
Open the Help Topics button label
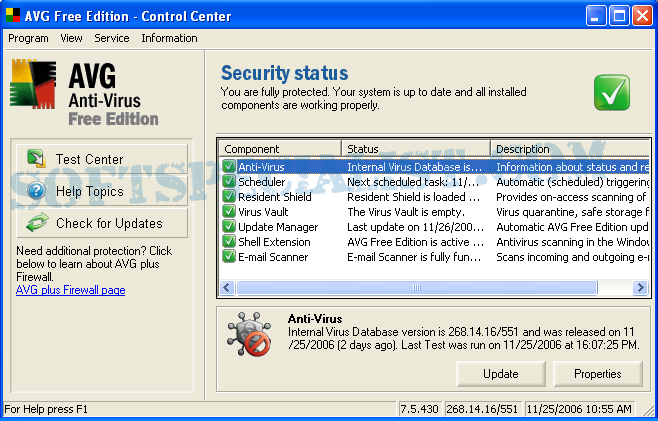point(90,191)
